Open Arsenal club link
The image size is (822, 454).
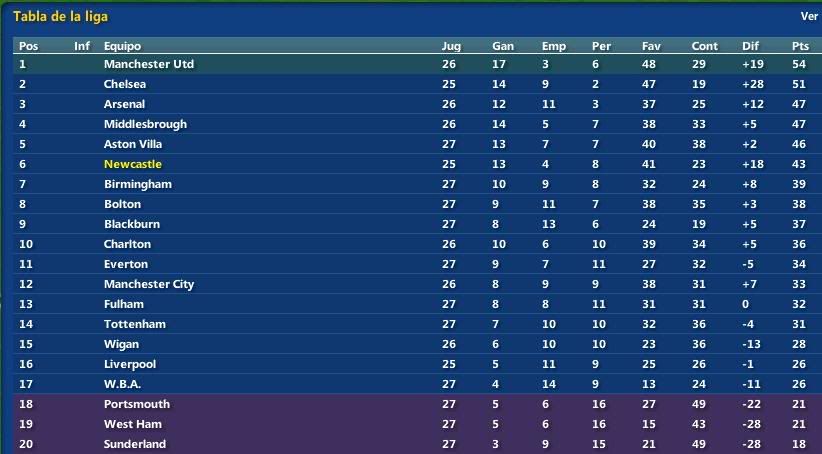124,104
